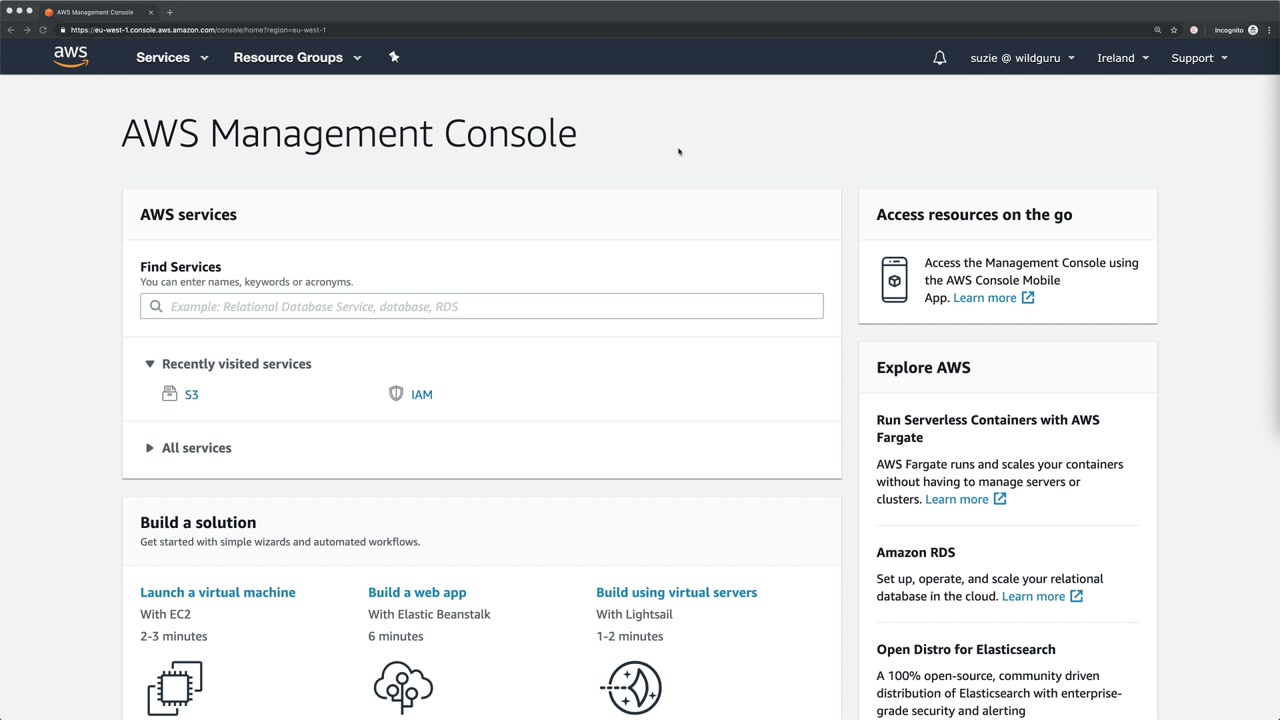Collapse the Recently visited services section
Image resolution: width=1280 pixels, height=720 pixels.
[150, 364]
